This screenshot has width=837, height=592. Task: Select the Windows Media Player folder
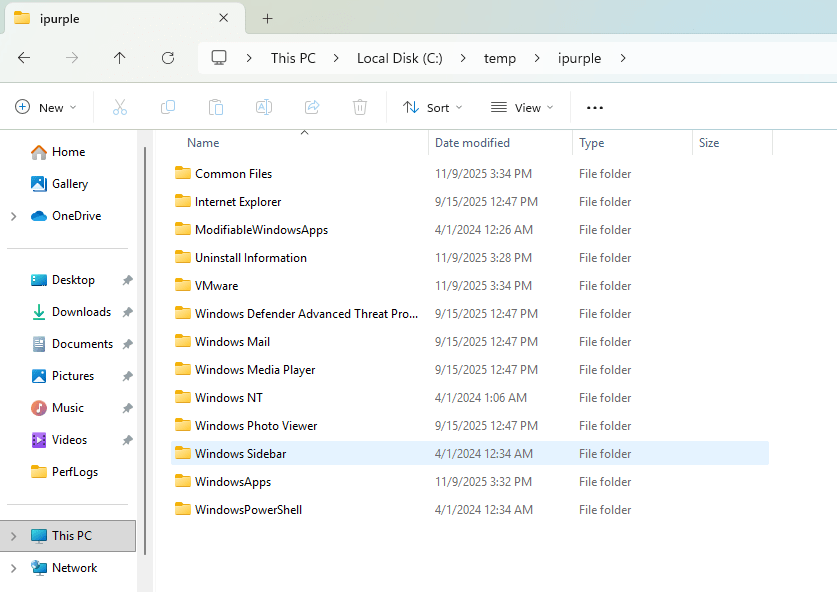[x=255, y=370]
